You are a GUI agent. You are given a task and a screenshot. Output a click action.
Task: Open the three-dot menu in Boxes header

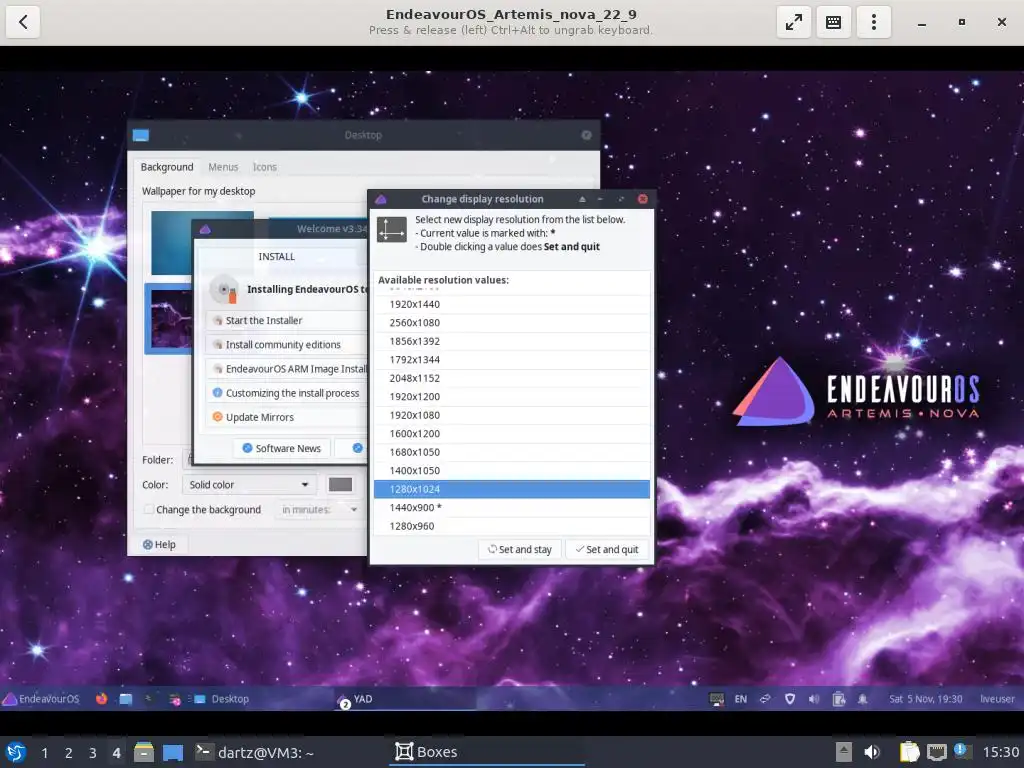click(873, 22)
